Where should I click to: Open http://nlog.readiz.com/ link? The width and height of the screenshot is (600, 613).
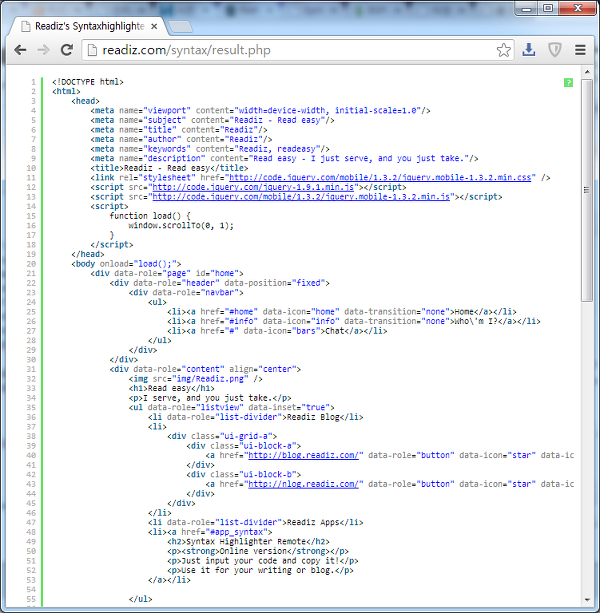click(303, 484)
